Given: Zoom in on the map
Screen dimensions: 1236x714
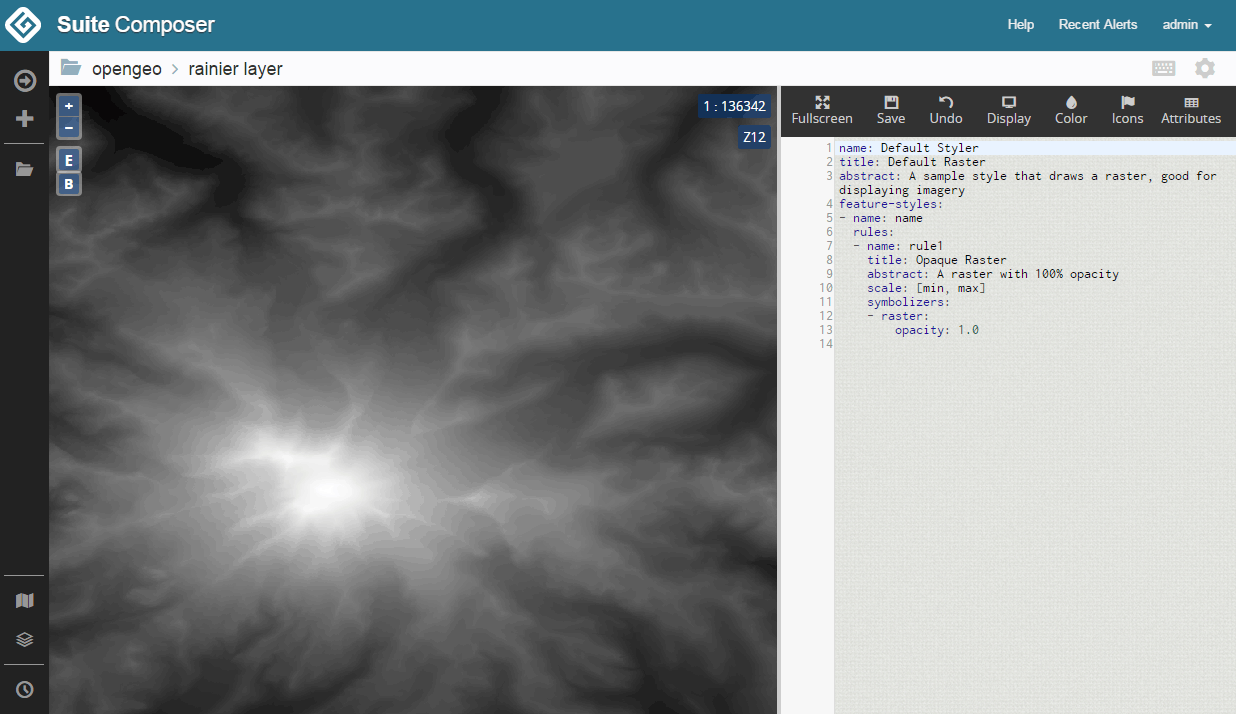Looking at the screenshot, I should click(x=69, y=106).
